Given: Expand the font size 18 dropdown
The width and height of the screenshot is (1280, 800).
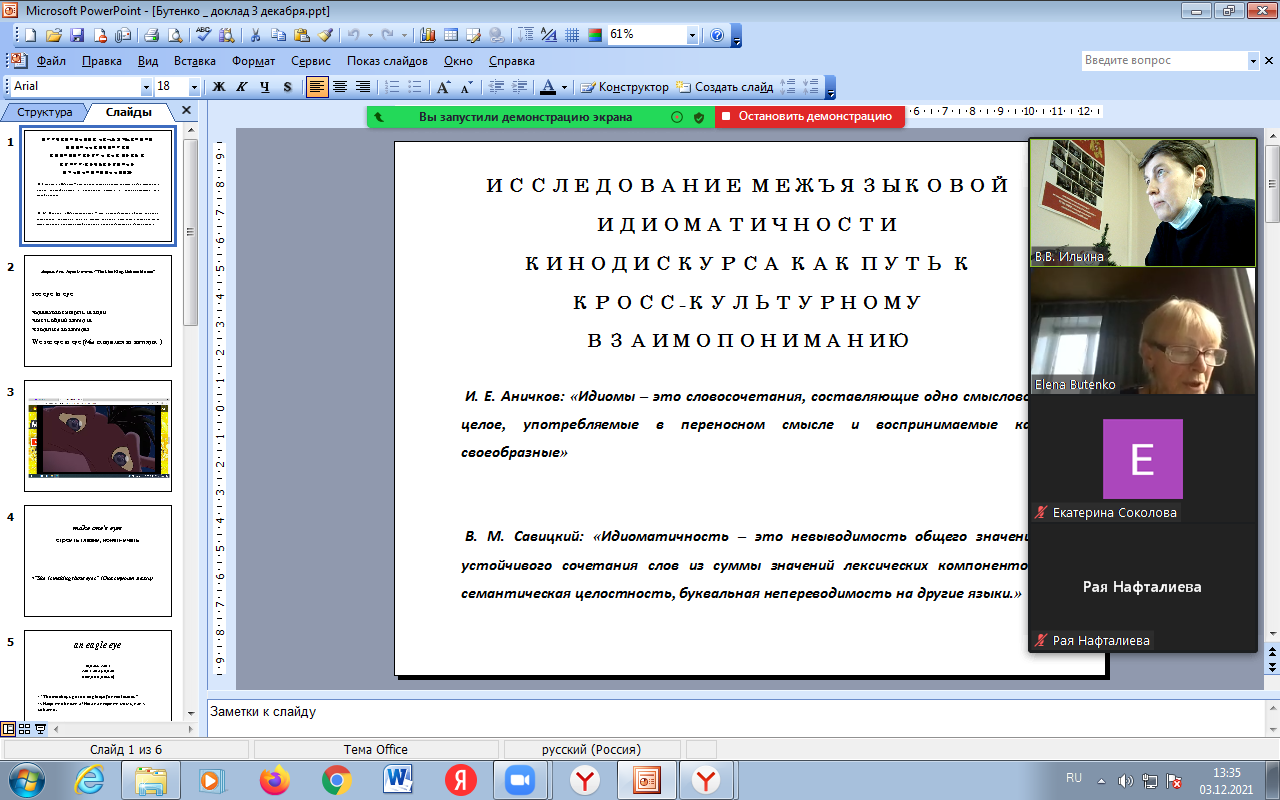Looking at the screenshot, I should (x=194, y=87).
